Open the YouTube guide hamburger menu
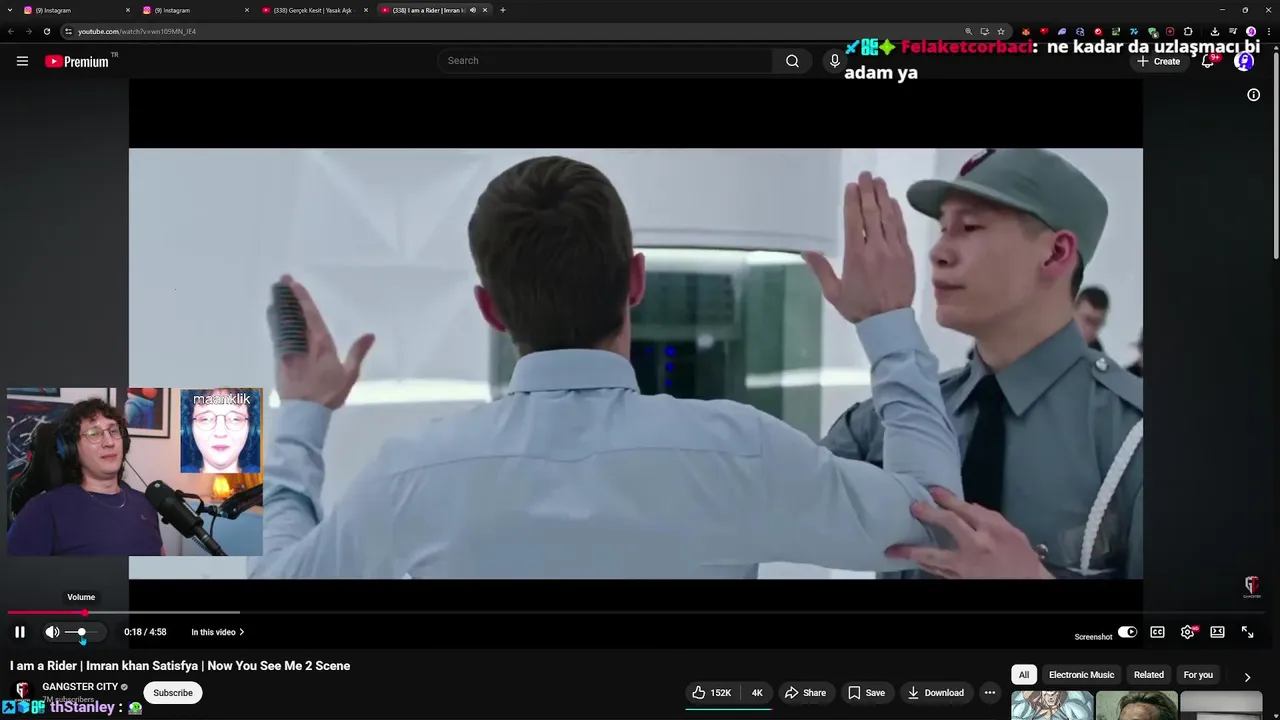This screenshot has width=1280, height=720. [22, 61]
